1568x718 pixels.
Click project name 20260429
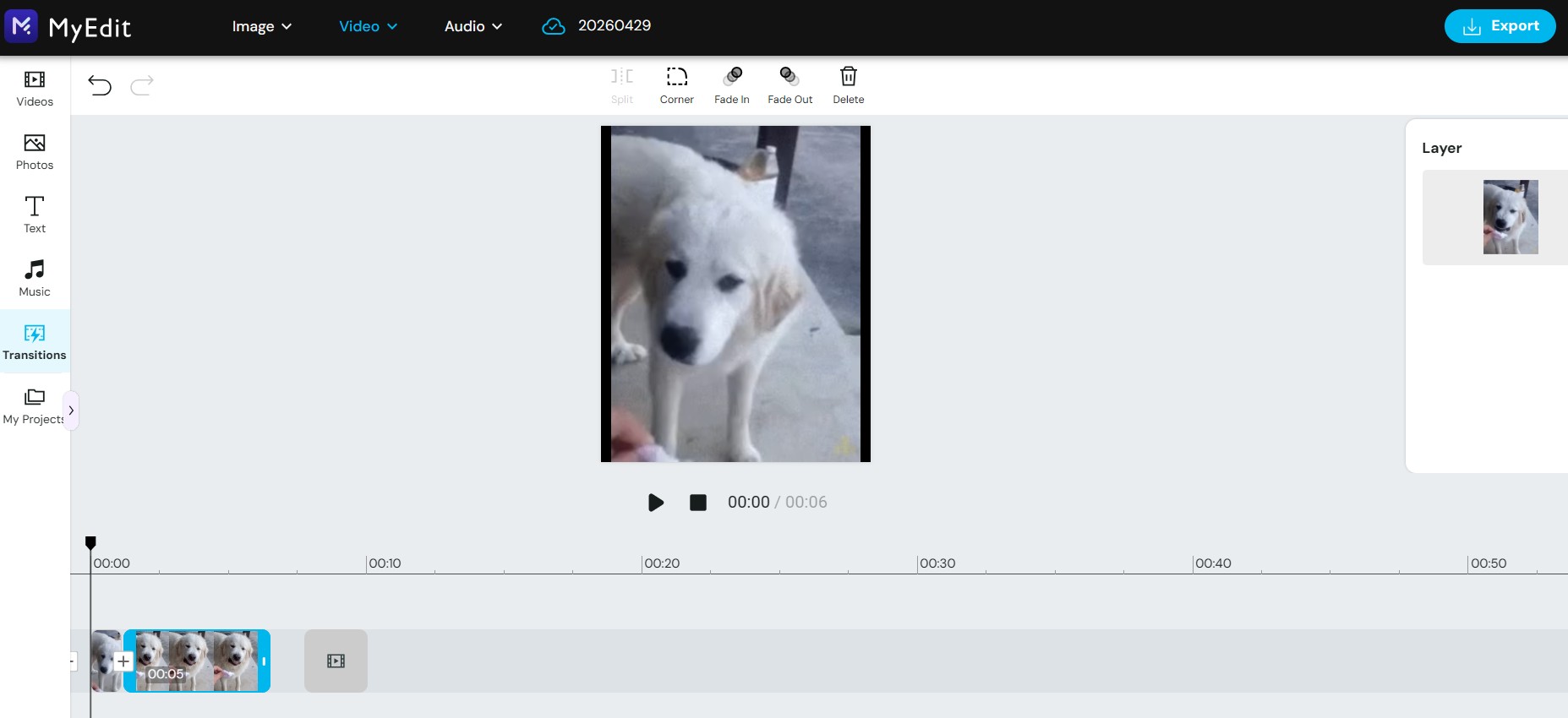(615, 26)
